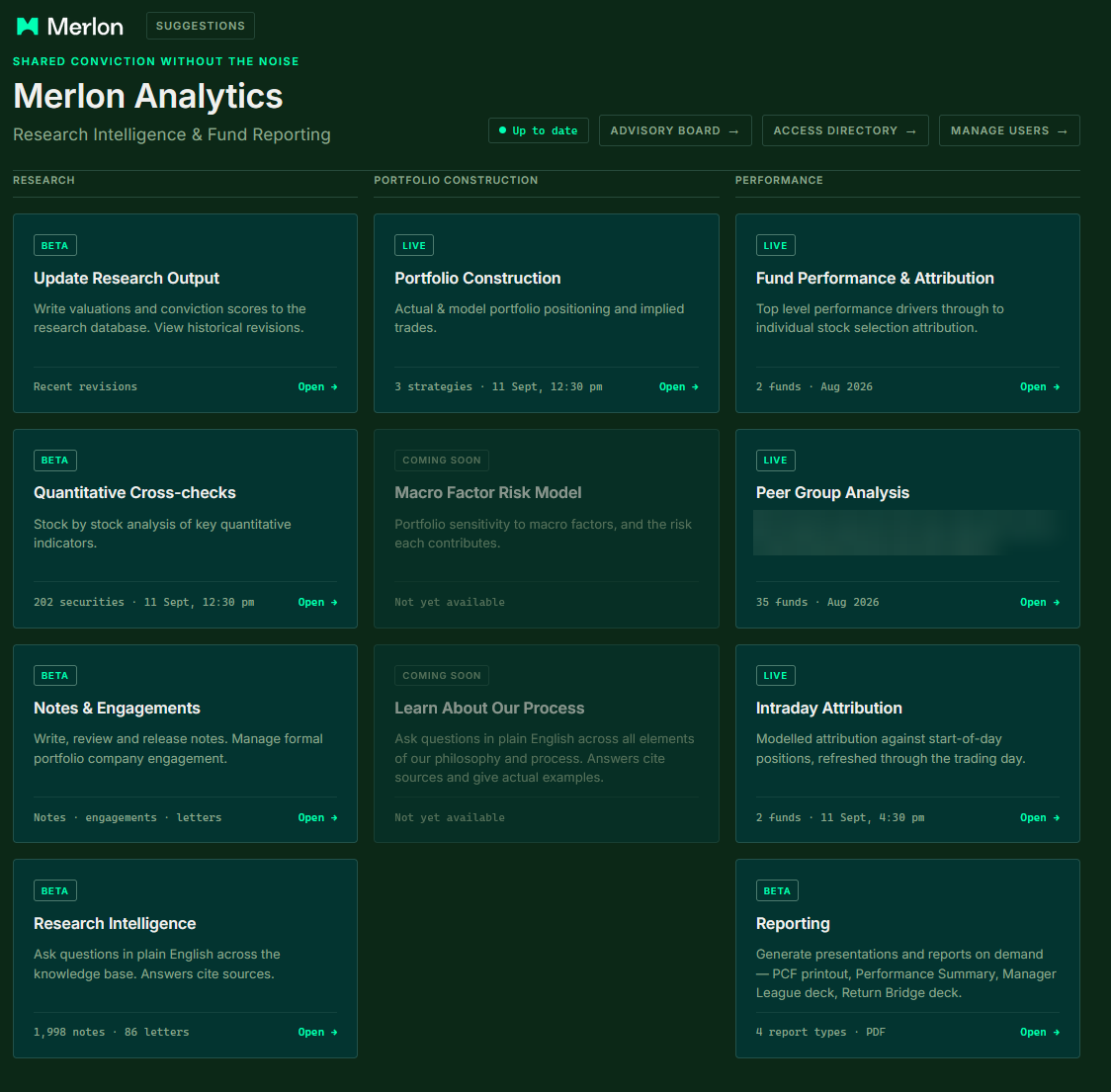The image size is (1111, 1092).
Task: Click '1,998 notes · 86 letters' text
Action: [x=112, y=1033]
